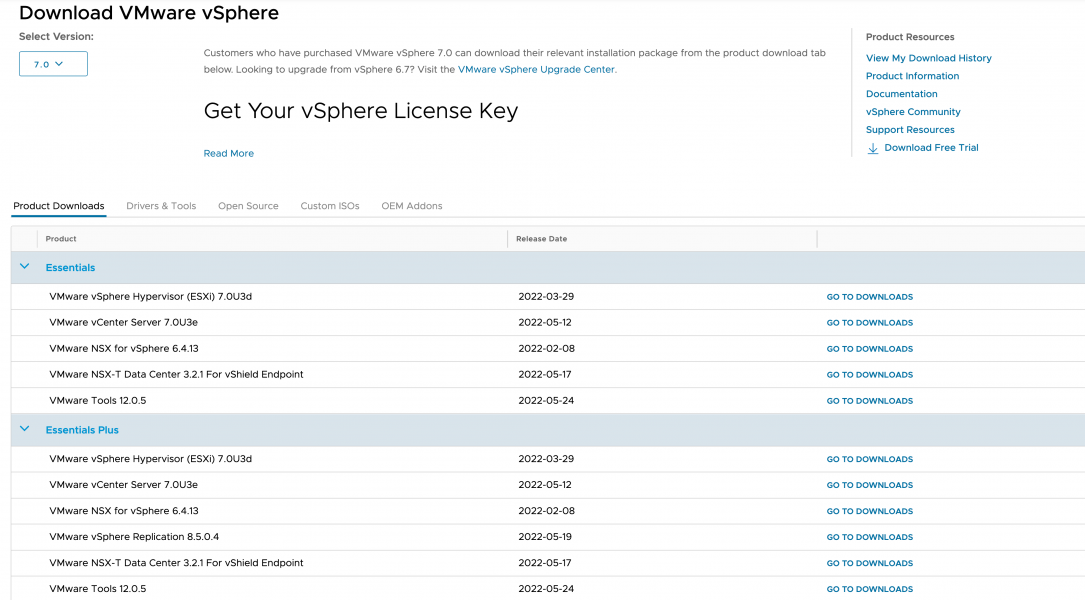
Task: Click the 2022-05-19 release date
Action: click(545, 536)
